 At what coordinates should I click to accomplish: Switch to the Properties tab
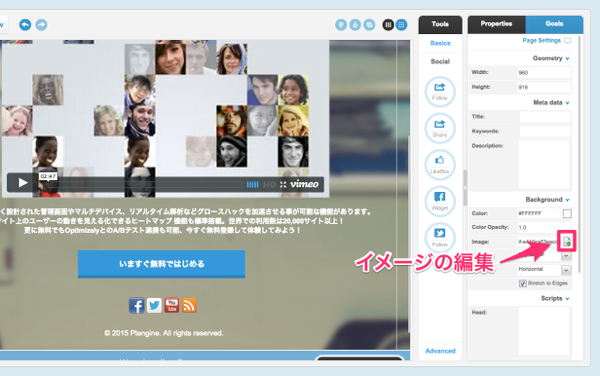tap(496, 24)
